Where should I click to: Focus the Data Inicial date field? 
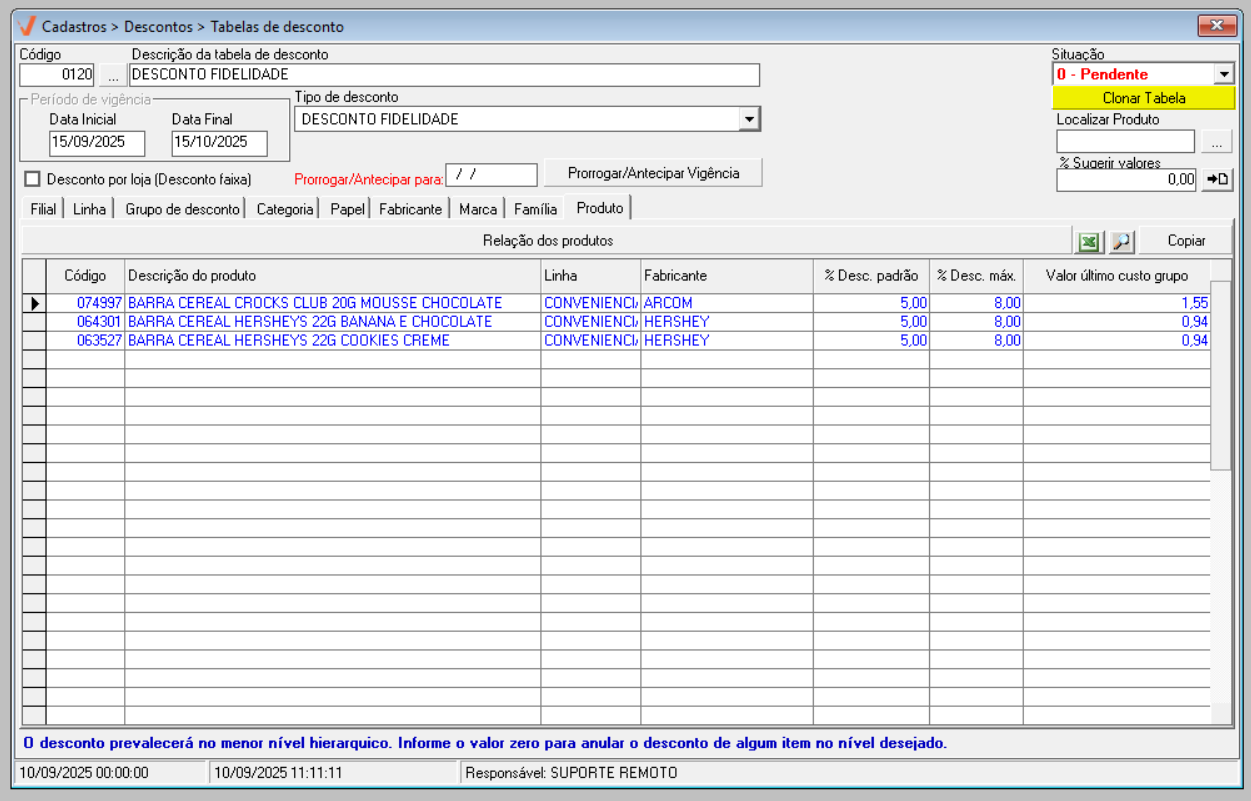[x=97, y=143]
